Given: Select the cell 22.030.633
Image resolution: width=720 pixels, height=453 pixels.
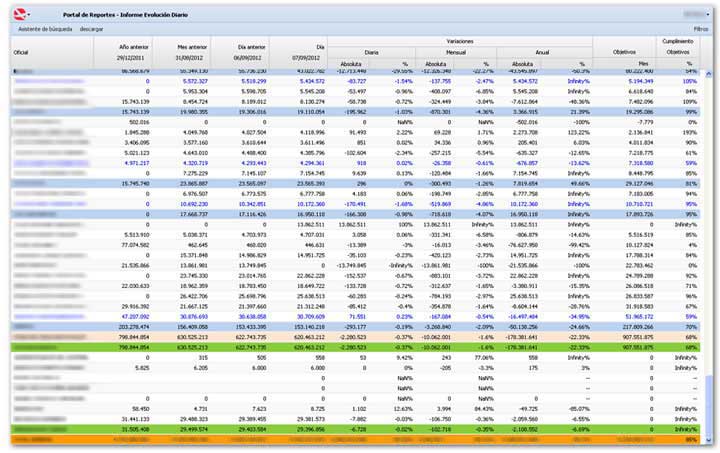Looking at the screenshot, I should pyautogui.click(x=135, y=286).
